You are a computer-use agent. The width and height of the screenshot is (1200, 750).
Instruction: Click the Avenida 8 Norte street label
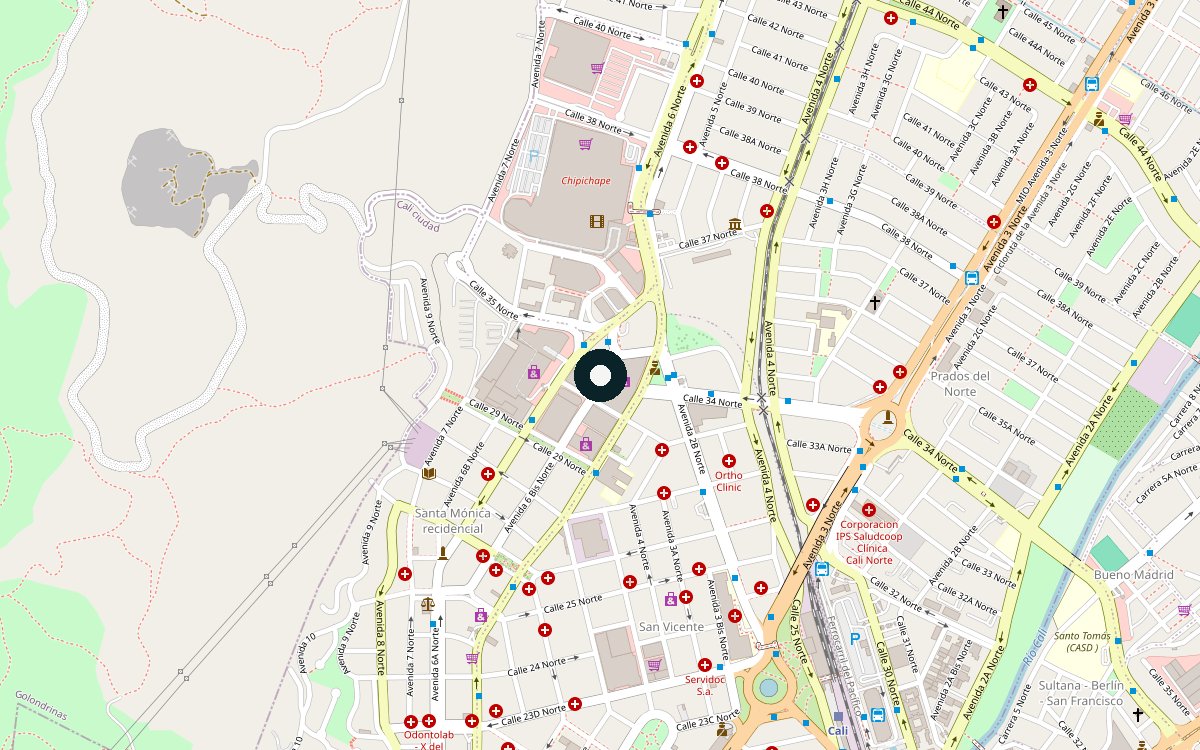pos(380,639)
